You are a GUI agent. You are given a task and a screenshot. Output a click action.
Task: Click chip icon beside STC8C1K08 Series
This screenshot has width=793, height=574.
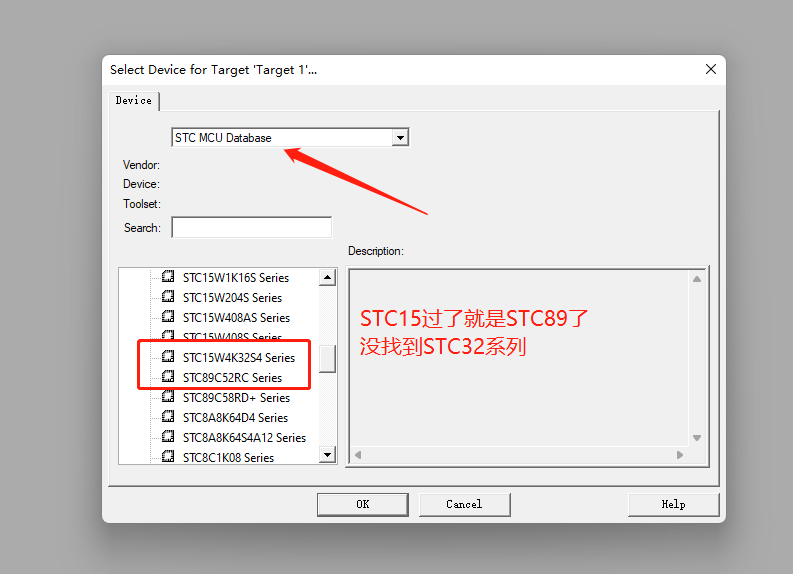(x=168, y=457)
